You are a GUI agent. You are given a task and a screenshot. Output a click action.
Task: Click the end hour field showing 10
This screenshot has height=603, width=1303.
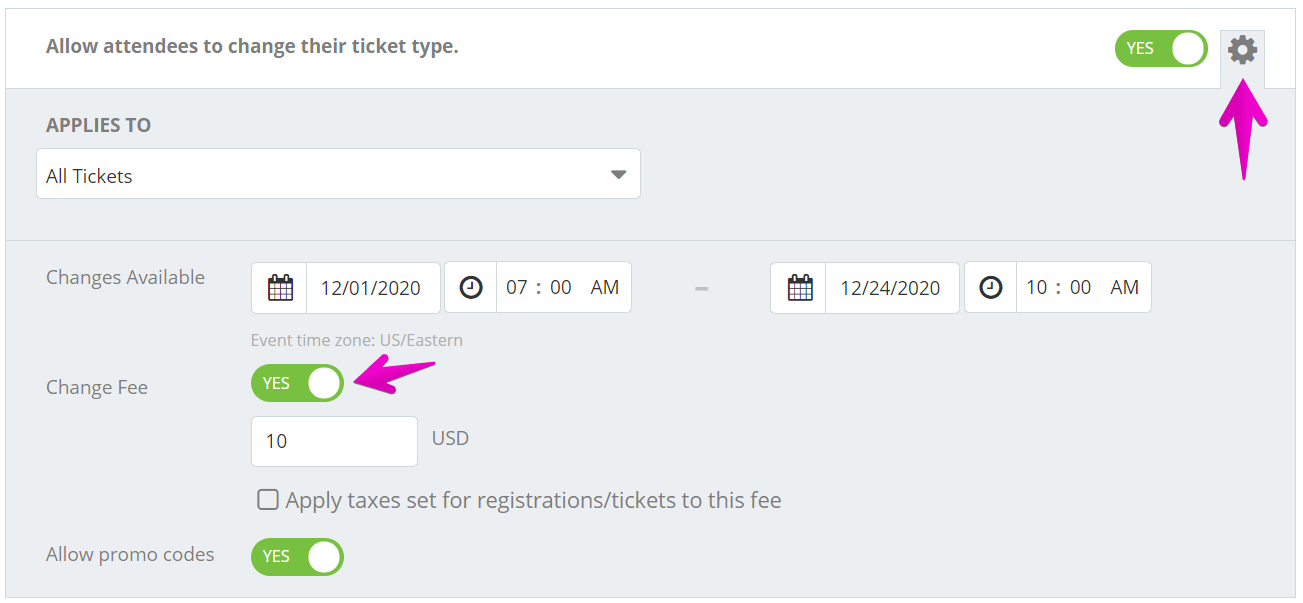(1036, 287)
